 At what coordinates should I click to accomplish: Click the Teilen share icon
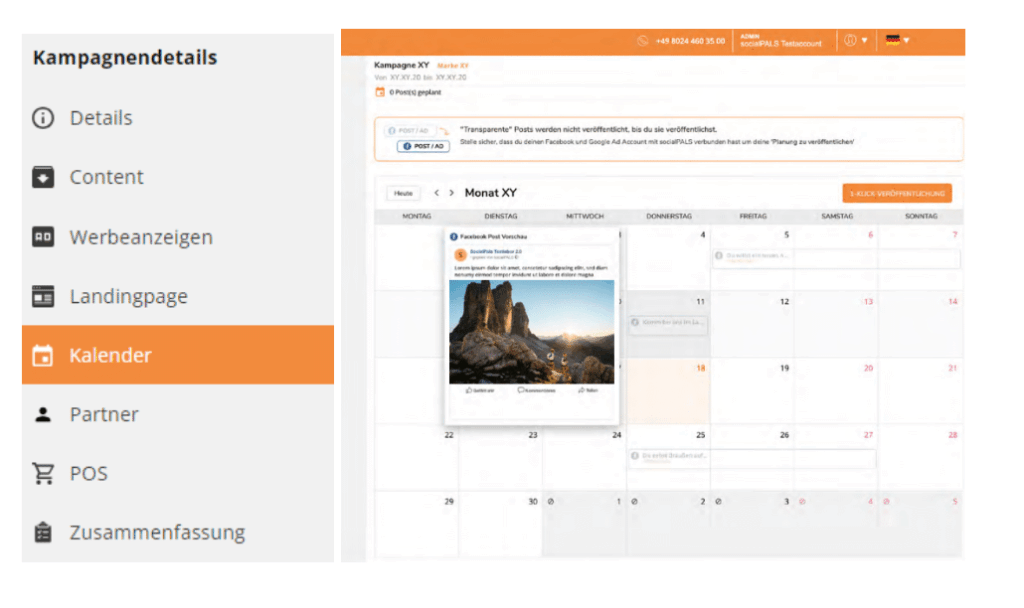[x=581, y=391]
